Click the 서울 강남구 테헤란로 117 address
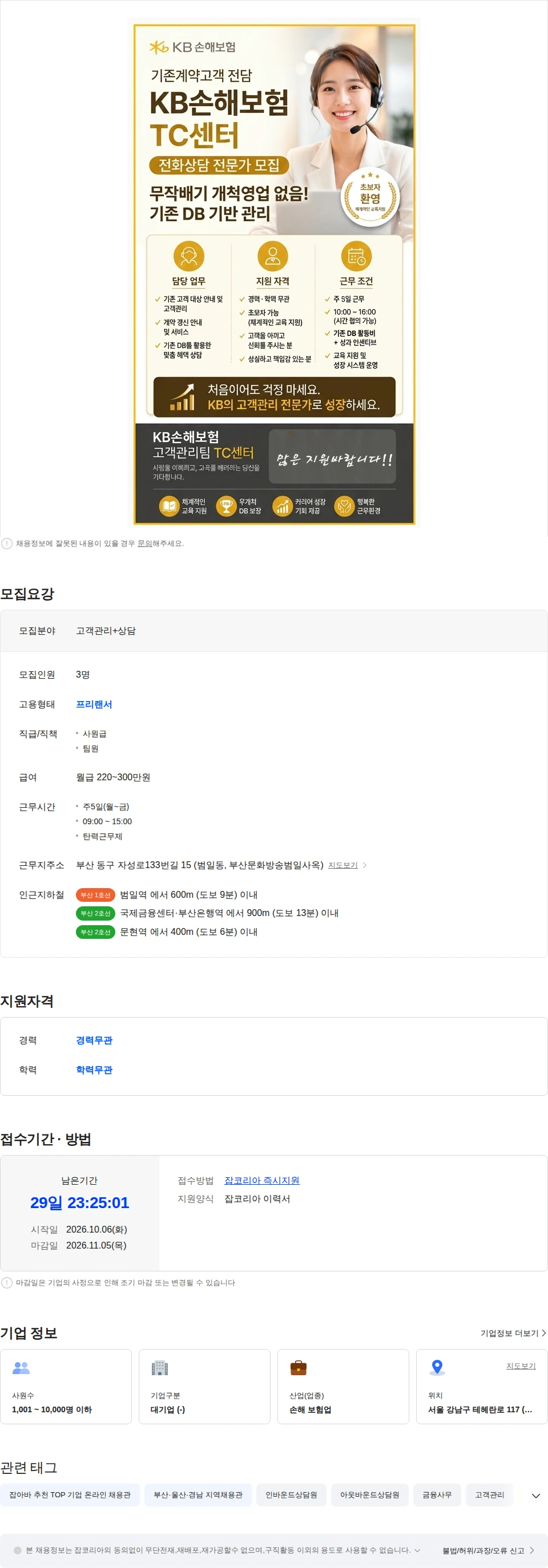This screenshot has width=548, height=1568. coord(480,1409)
